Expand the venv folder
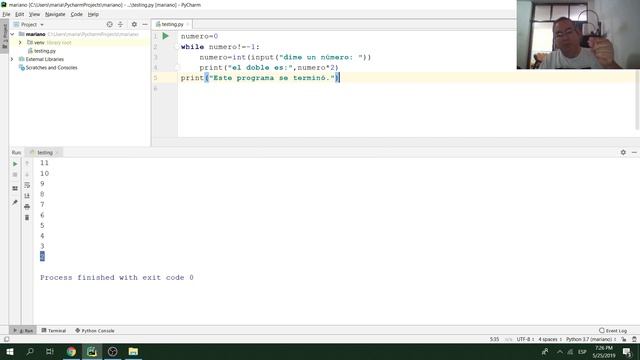The width and height of the screenshot is (640, 360). (20, 42)
